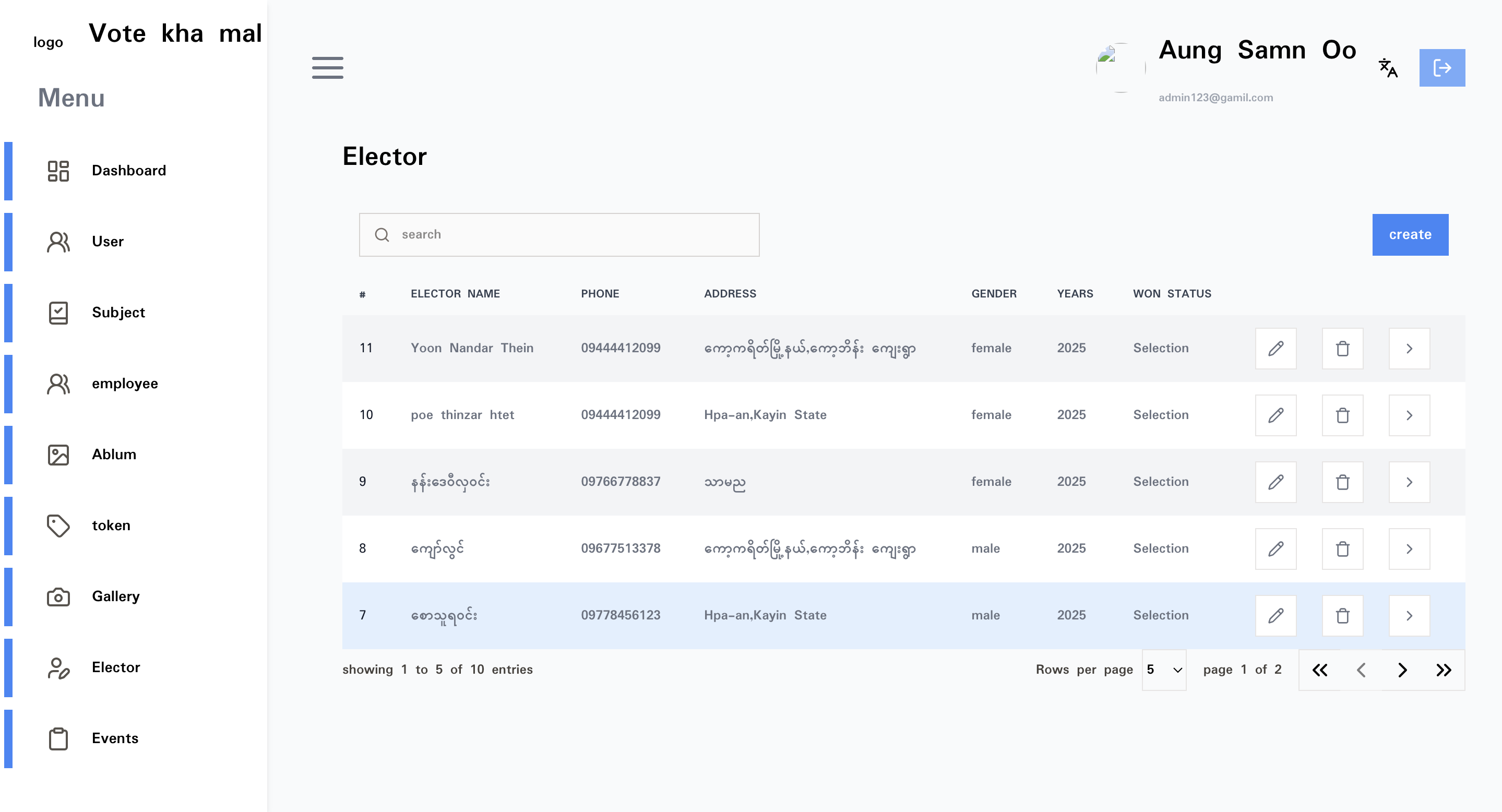Go to next page arrow
The height and width of the screenshot is (812, 1502).
(1402, 670)
